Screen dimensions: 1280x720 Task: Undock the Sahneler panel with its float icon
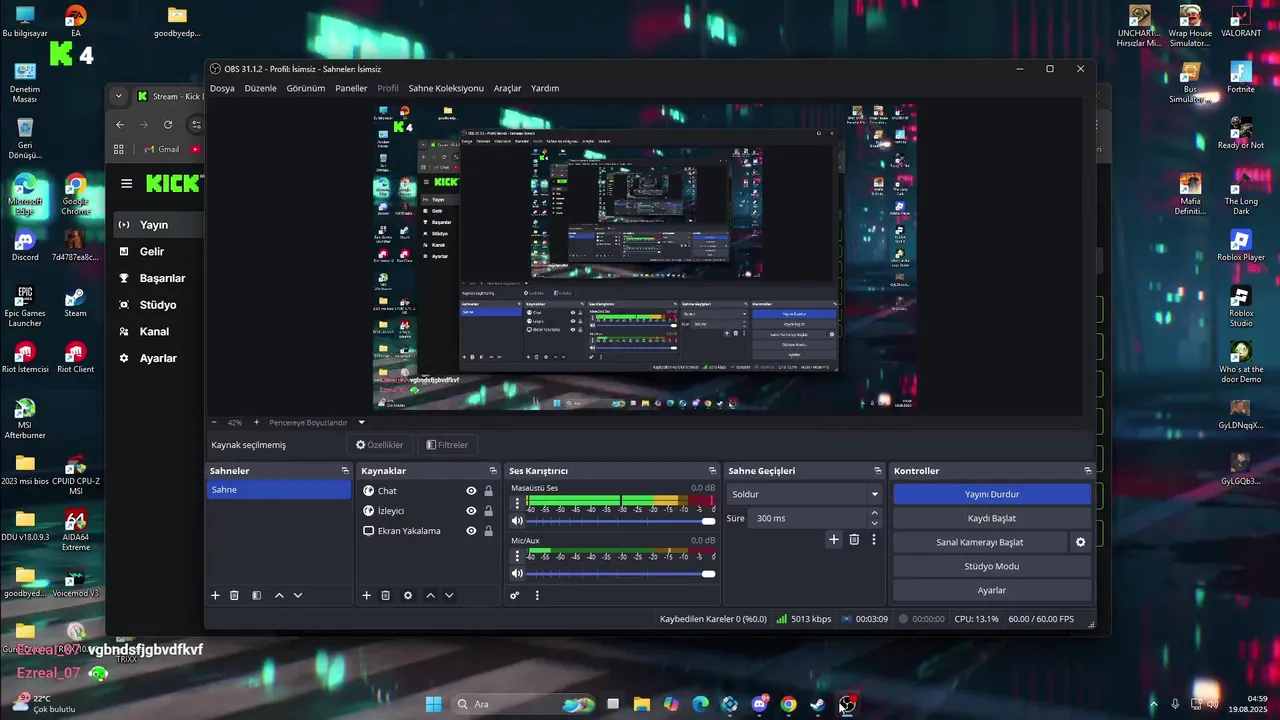click(x=345, y=471)
